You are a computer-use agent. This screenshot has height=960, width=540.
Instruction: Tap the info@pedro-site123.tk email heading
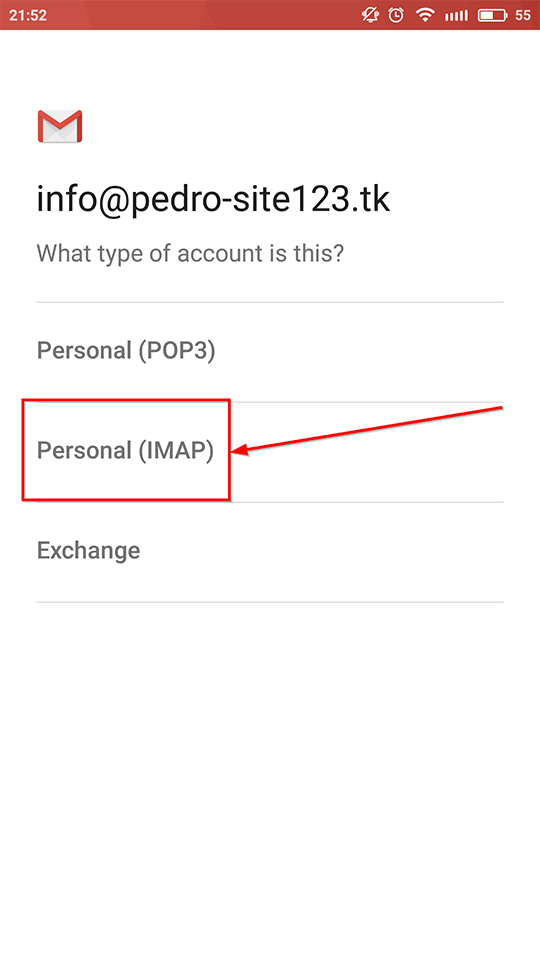(213, 200)
